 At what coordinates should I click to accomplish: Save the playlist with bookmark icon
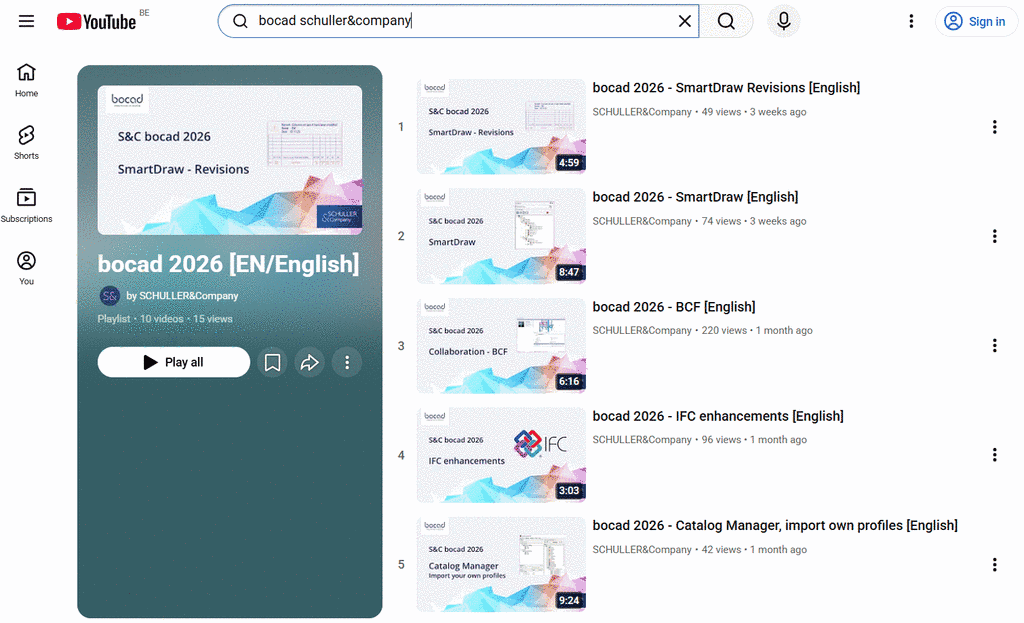point(272,362)
